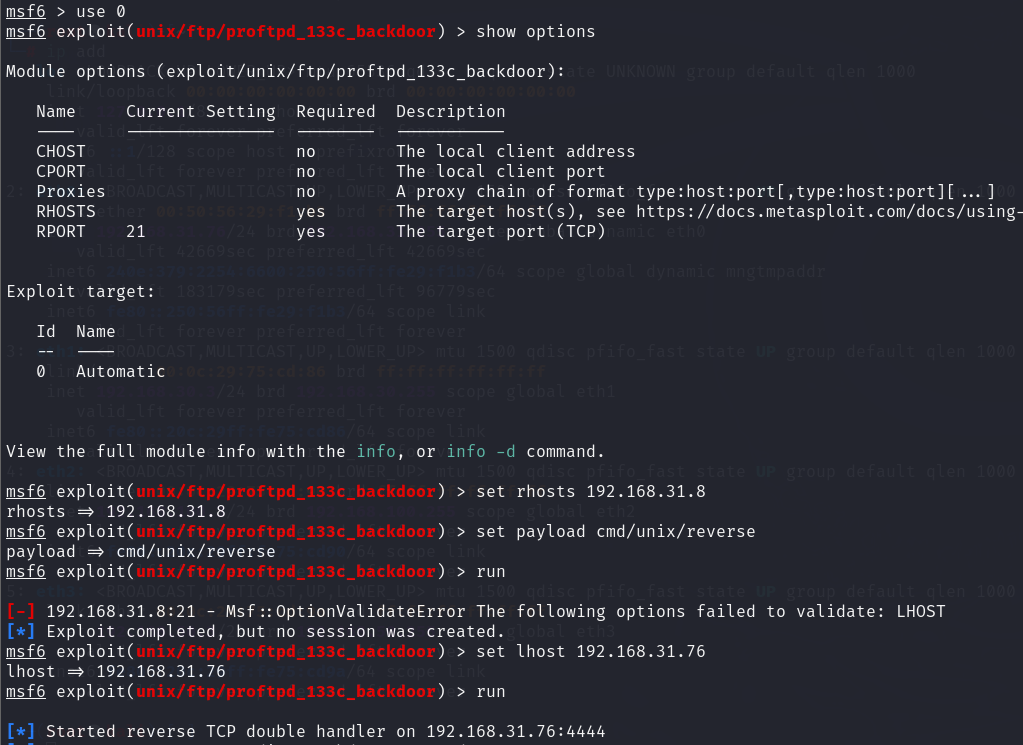Click the 'Exploit target:' heading
The image size is (1023, 745).
(x=80, y=292)
